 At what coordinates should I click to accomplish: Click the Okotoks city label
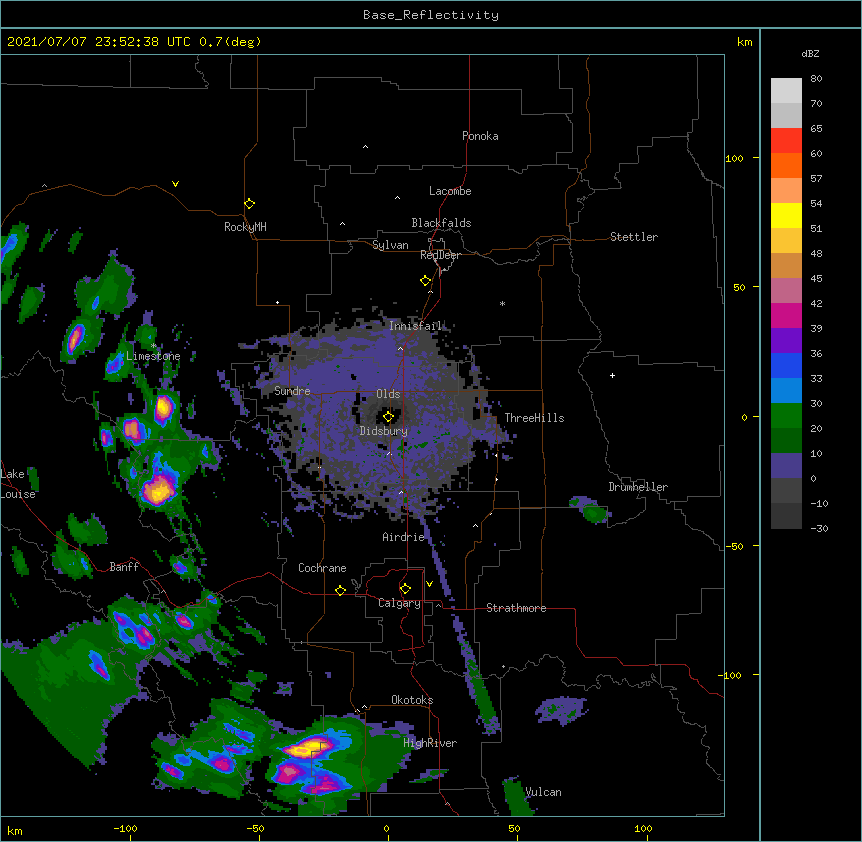click(x=412, y=700)
